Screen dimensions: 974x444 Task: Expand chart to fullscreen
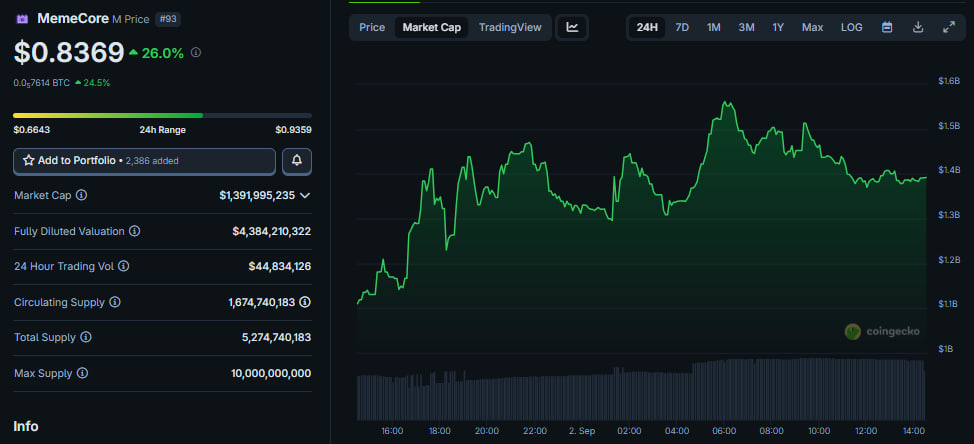948,27
